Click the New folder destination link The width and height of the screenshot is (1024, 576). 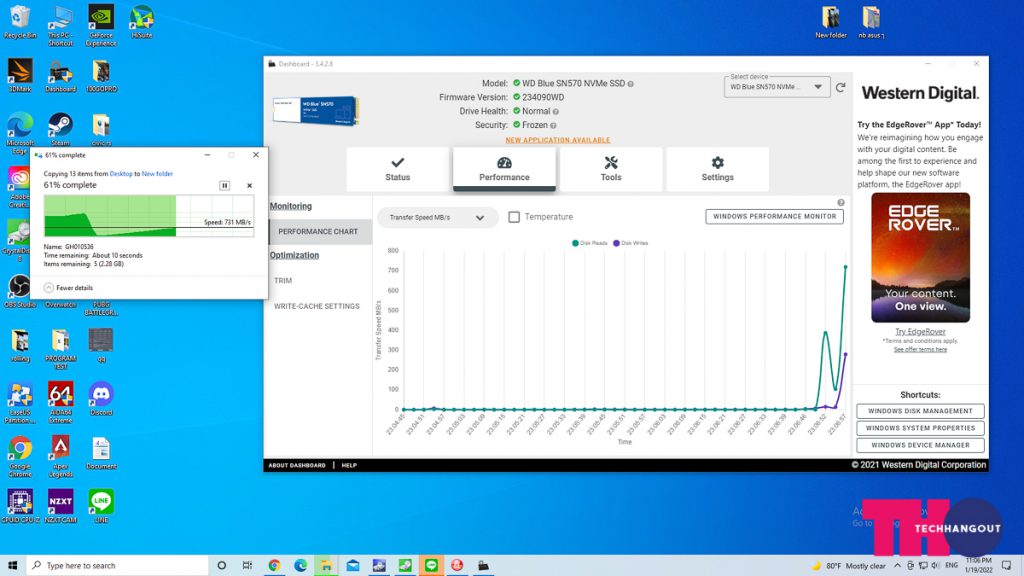pyautogui.click(x=157, y=174)
